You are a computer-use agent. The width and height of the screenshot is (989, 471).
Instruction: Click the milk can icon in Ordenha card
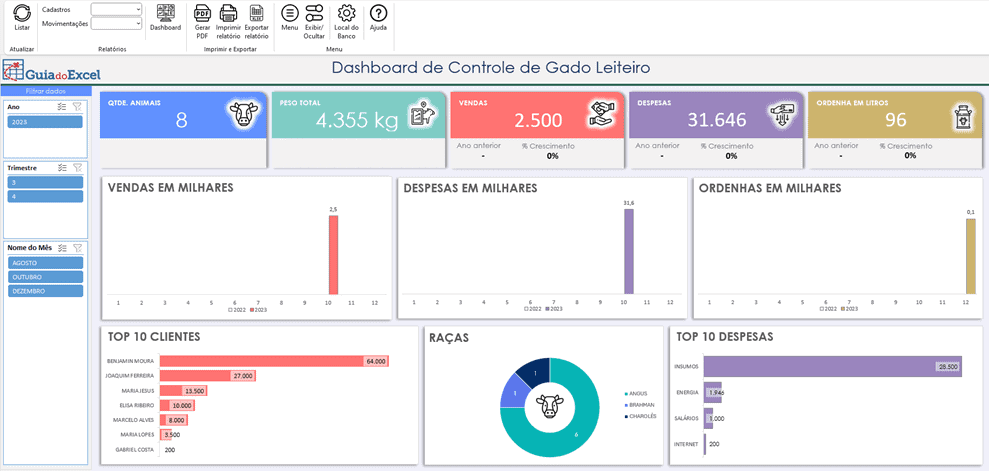(x=963, y=118)
